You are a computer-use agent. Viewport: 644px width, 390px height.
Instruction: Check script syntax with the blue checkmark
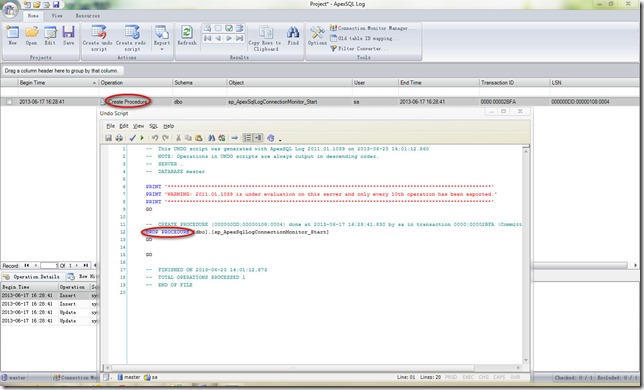(132, 138)
